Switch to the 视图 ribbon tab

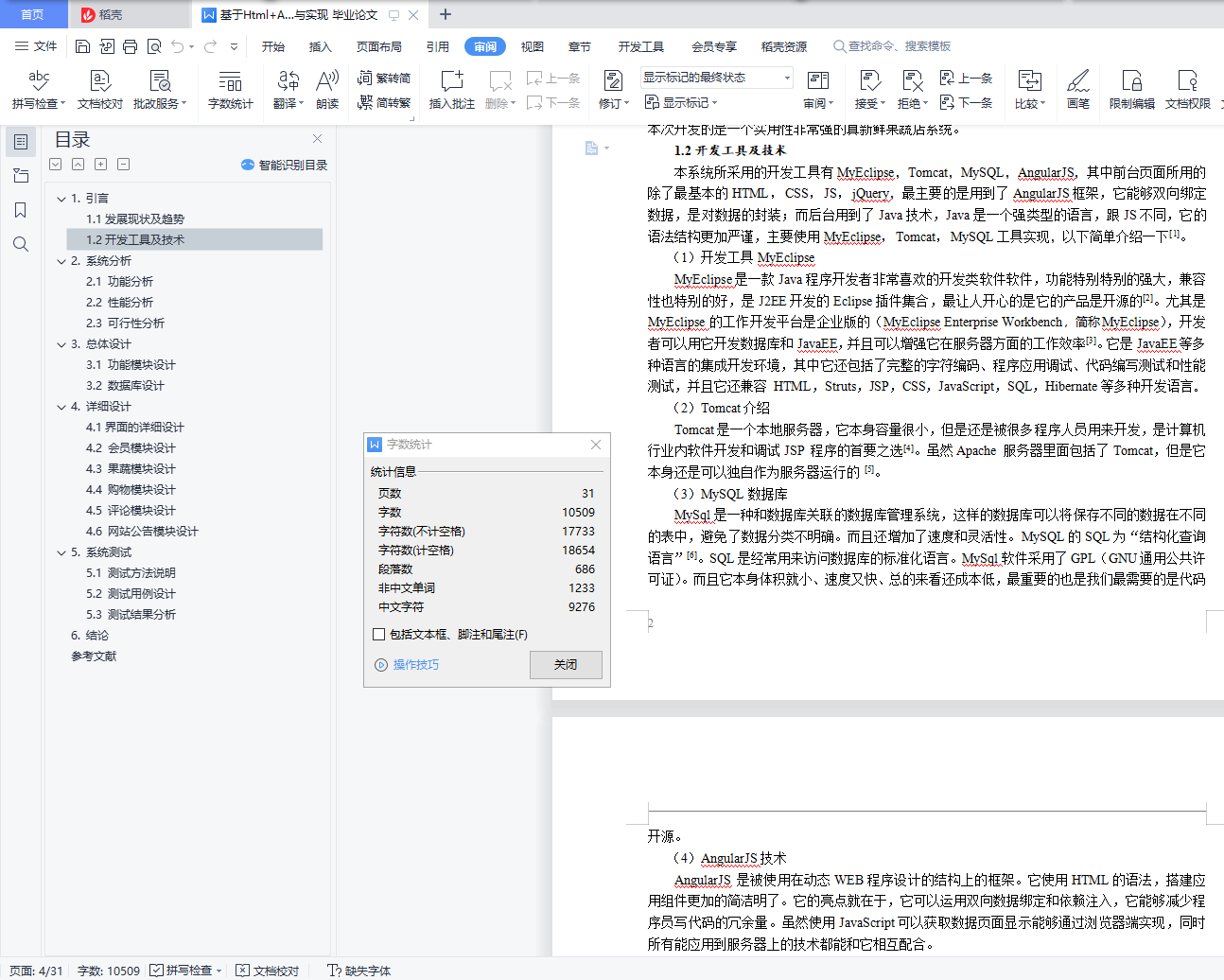click(533, 46)
